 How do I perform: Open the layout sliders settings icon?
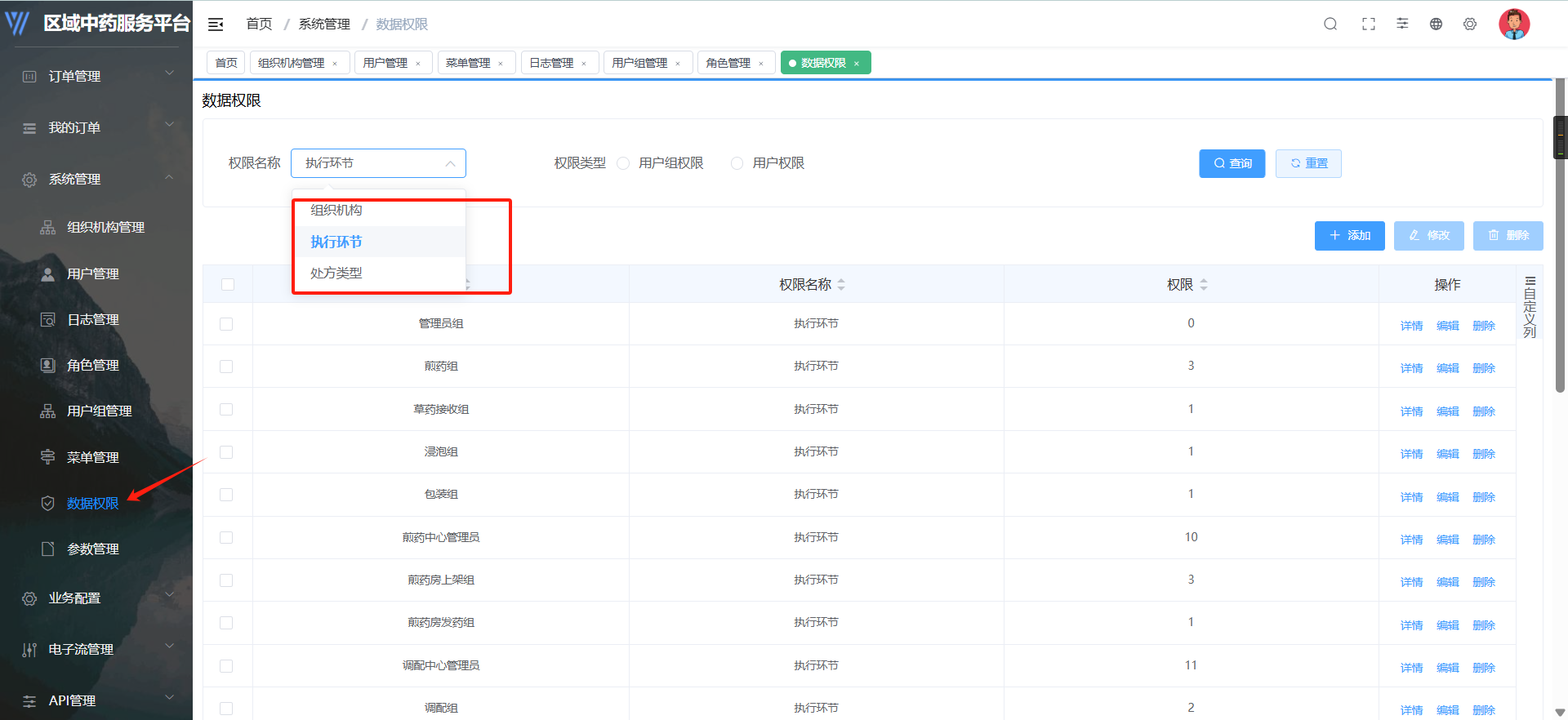1402,24
